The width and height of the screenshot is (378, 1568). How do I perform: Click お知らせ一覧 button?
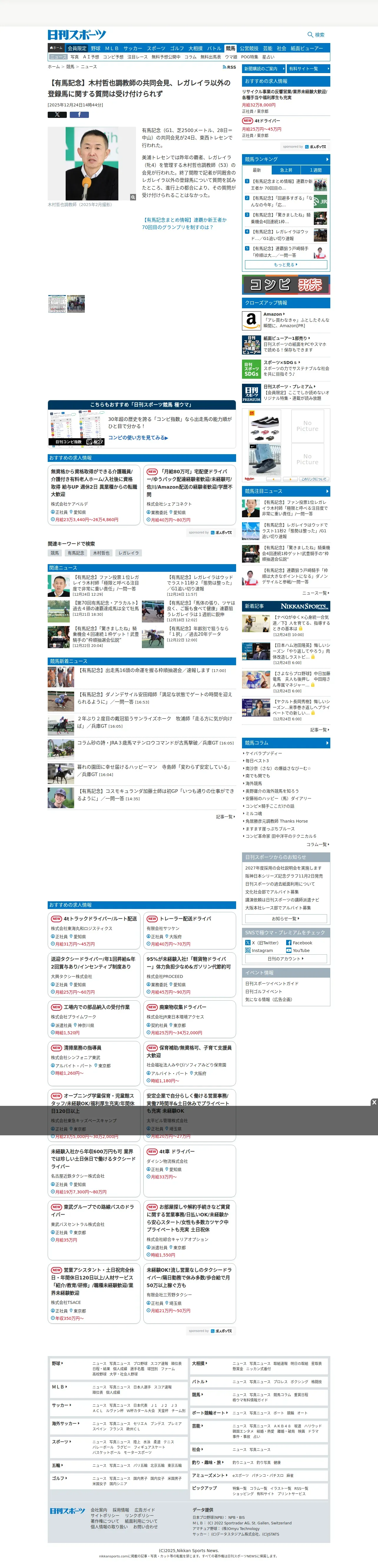pos(286,918)
